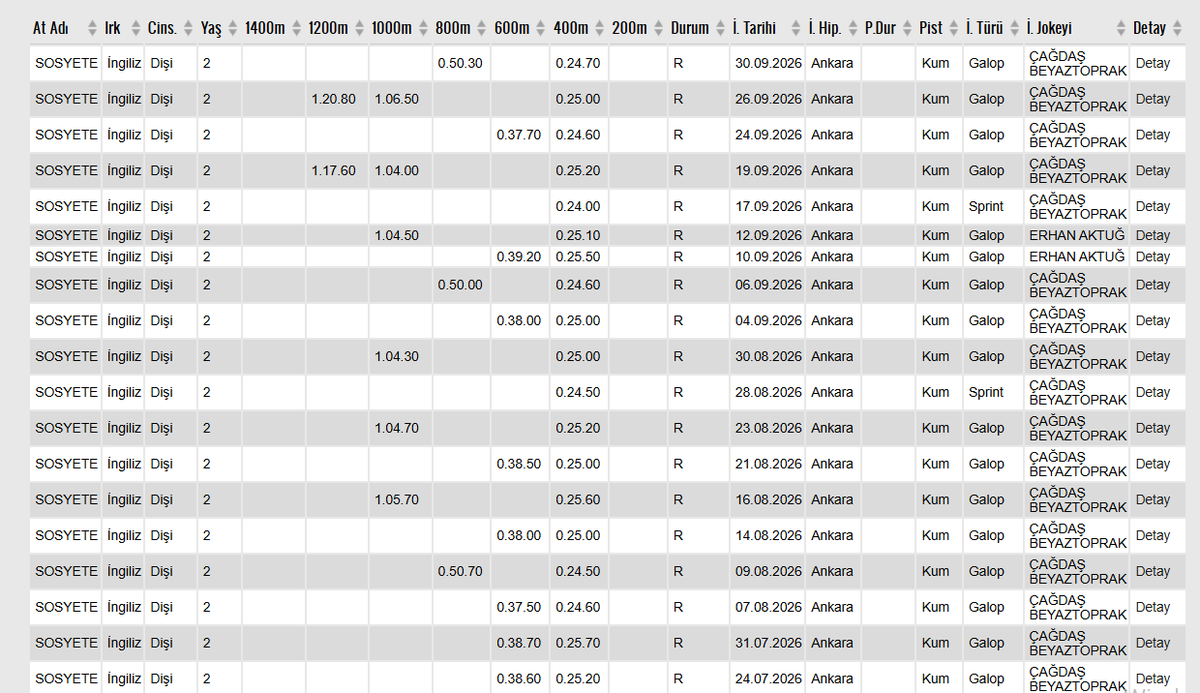Open Detay for the 31.07.2026 workout
The image size is (1200, 693).
(1152, 643)
